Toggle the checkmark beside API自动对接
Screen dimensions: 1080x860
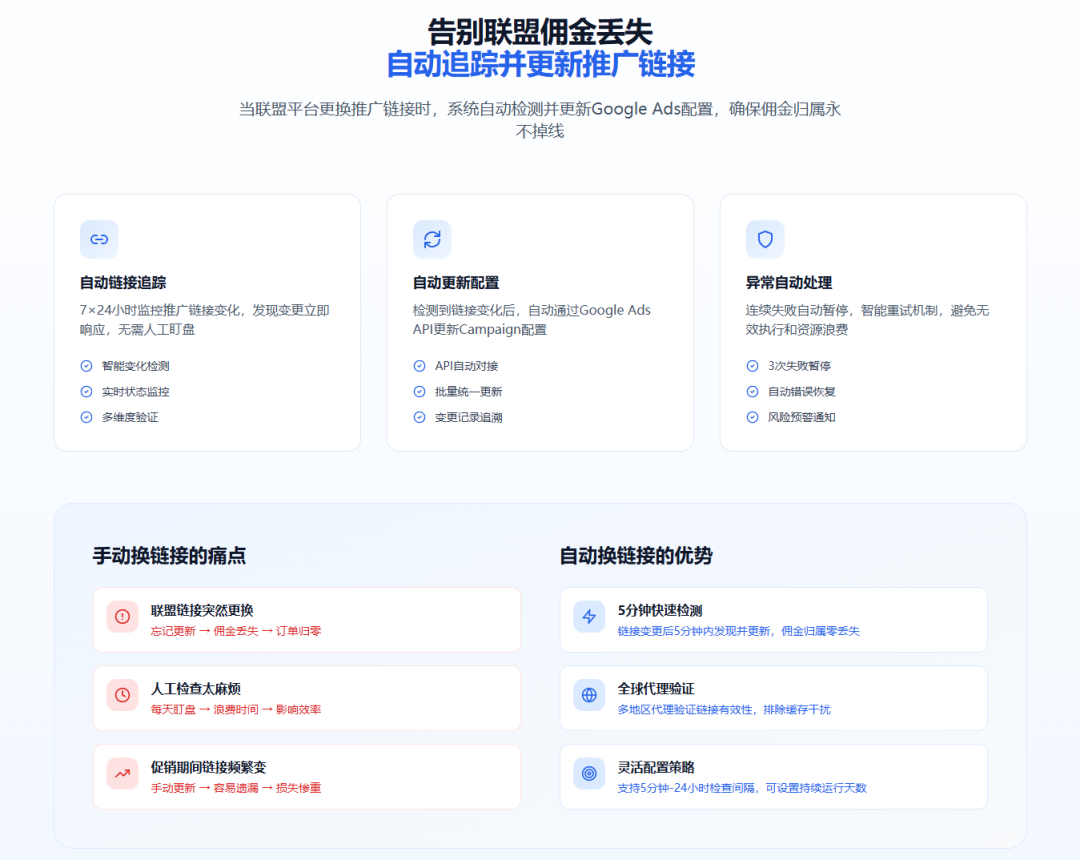point(419,366)
